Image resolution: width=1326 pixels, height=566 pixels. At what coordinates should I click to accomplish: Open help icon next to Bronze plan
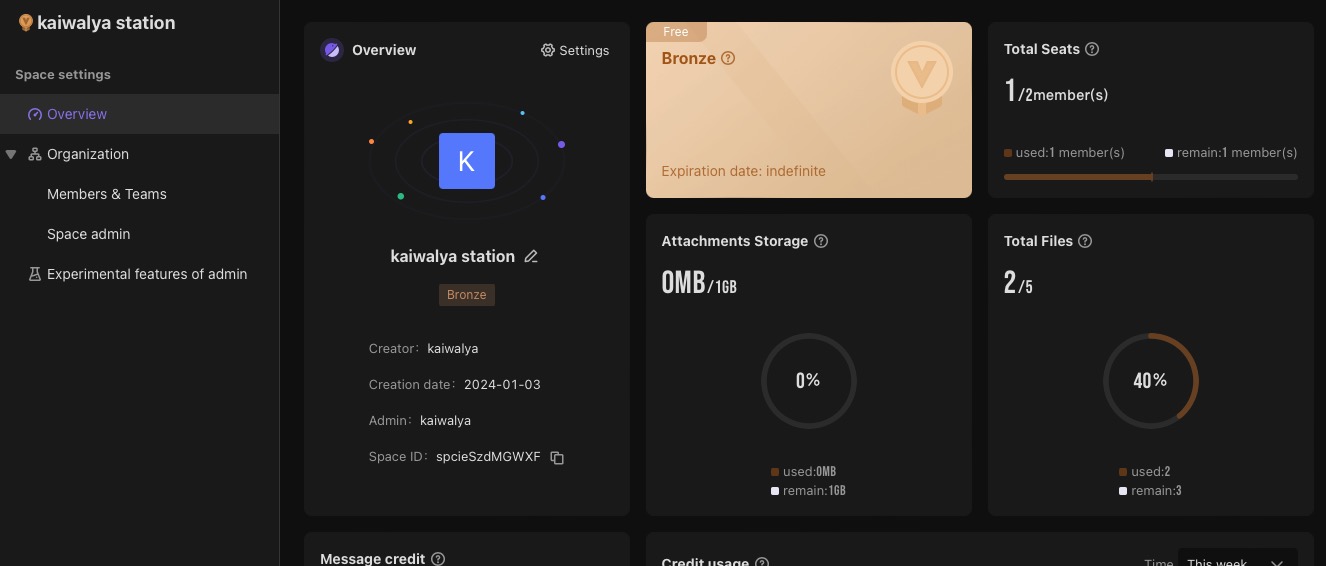(728, 58)
